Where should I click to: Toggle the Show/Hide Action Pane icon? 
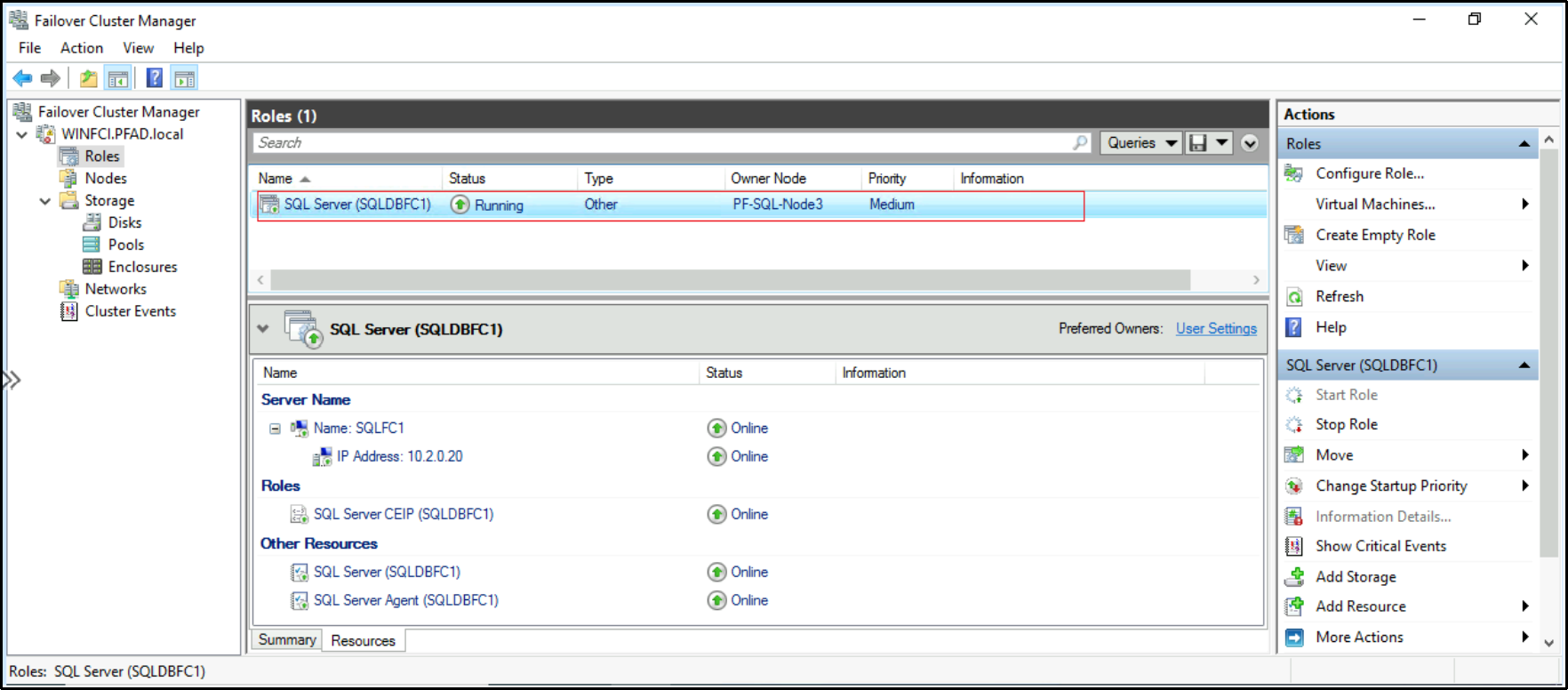(x=184, y=78)
